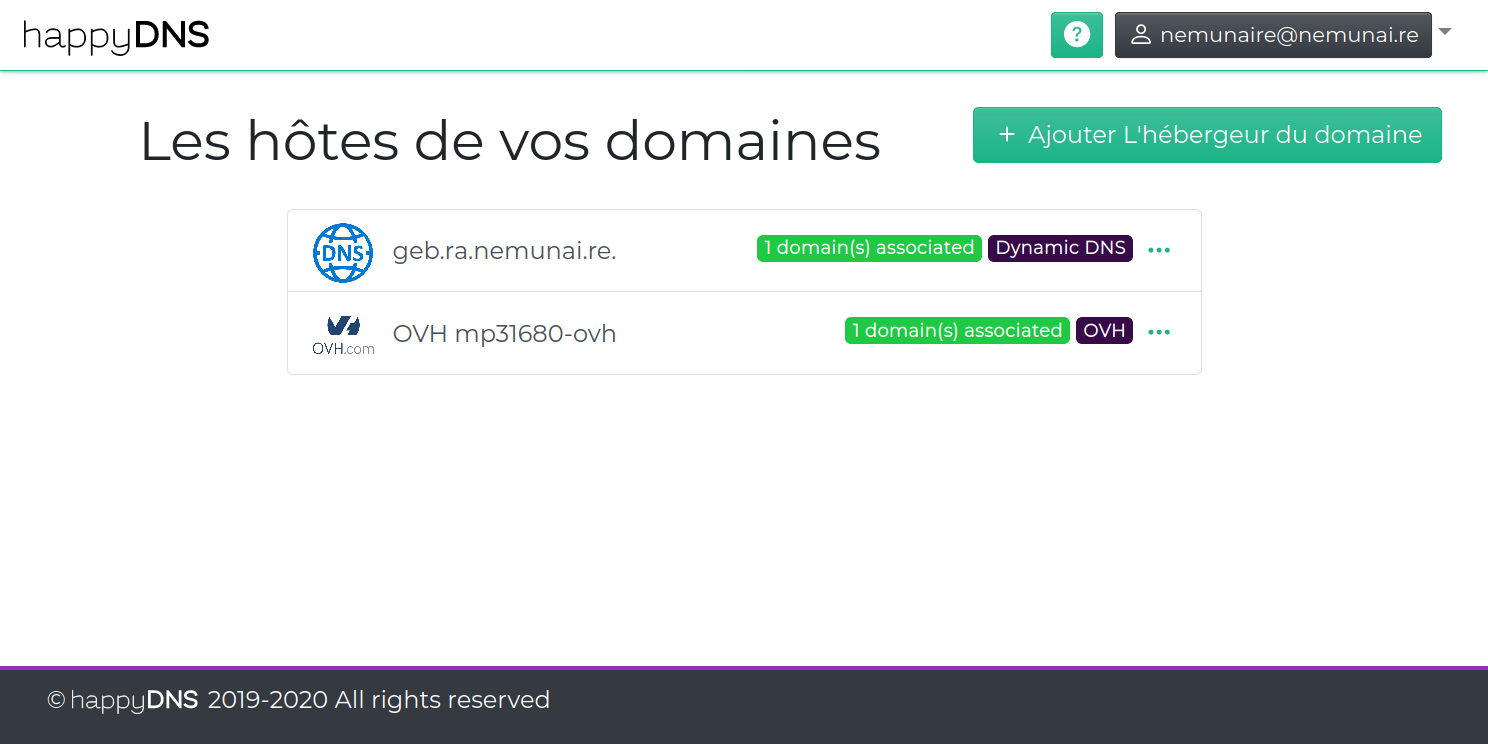This screenshot has width=1488, height=744.
Task: Click the happyDNS logo in the header
Action: click(116, 36)
